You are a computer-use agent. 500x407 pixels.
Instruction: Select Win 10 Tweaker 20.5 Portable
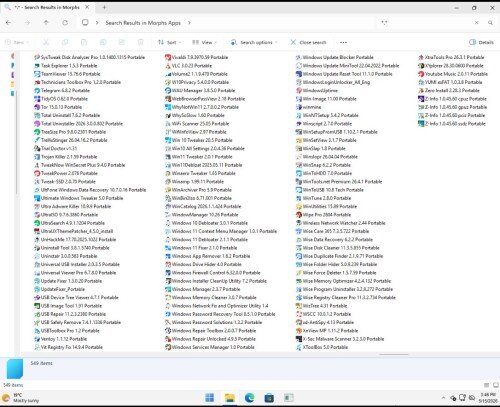(x=199, y=140)
